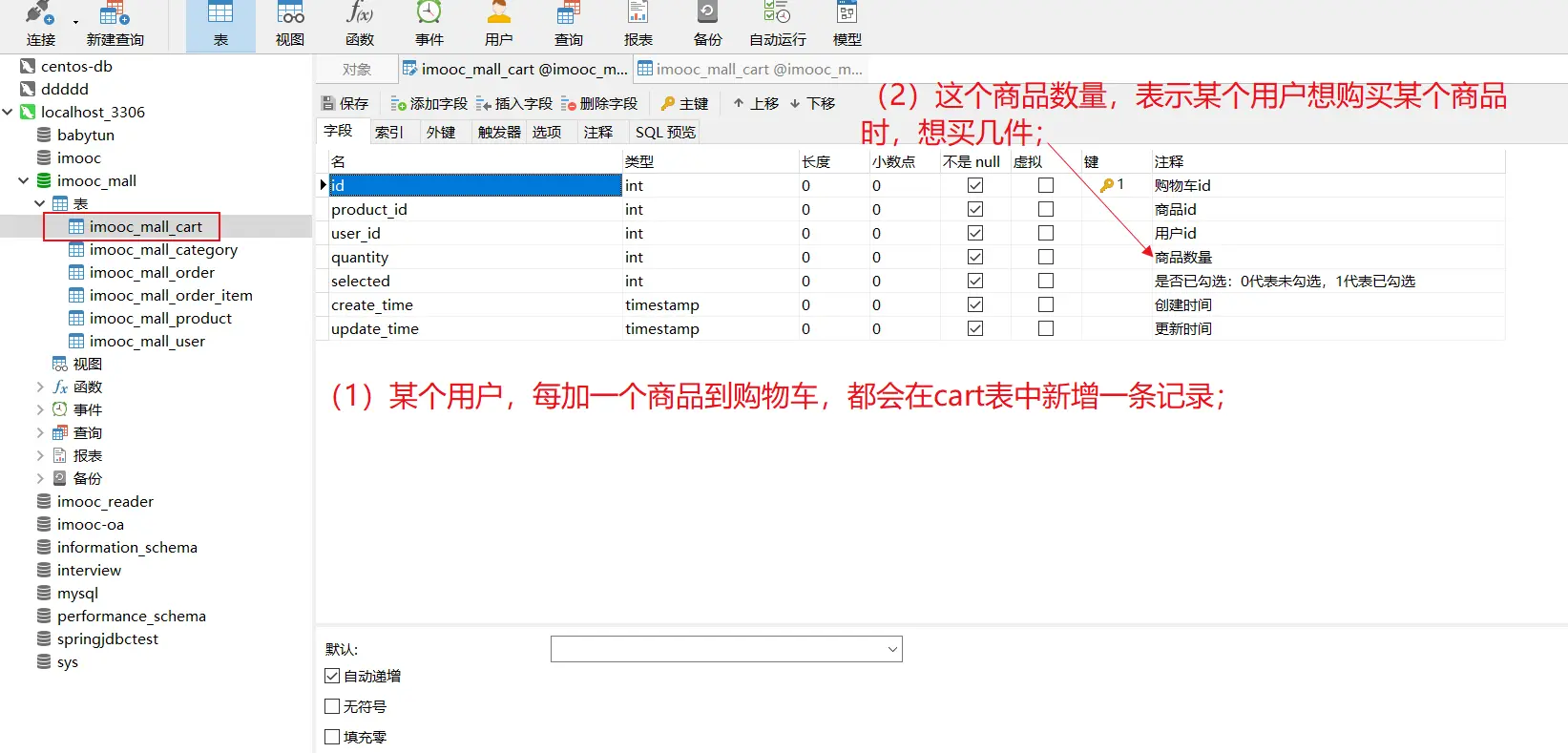This screenshot has width=1568, height=753.
Task: Click the sys database icon
Action: tap(44, 661)
